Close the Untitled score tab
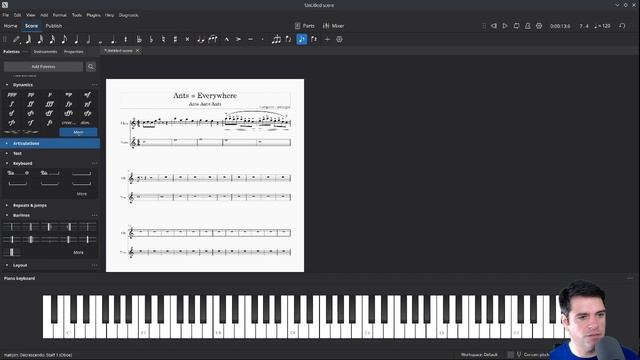This screenshot has width=640, height=360. (138, 51)
